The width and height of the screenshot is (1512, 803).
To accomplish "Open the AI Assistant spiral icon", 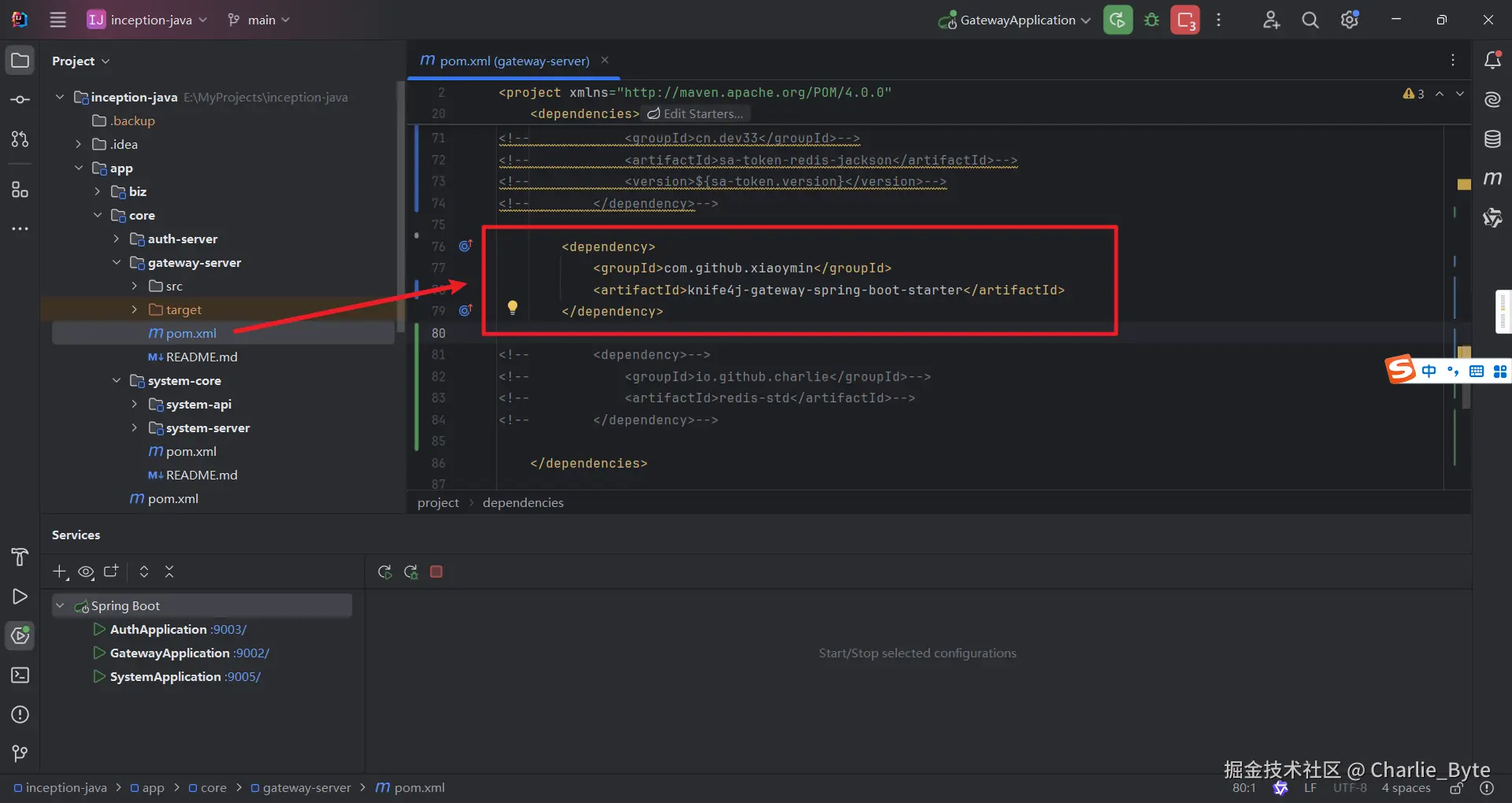I will point(1492,100).
